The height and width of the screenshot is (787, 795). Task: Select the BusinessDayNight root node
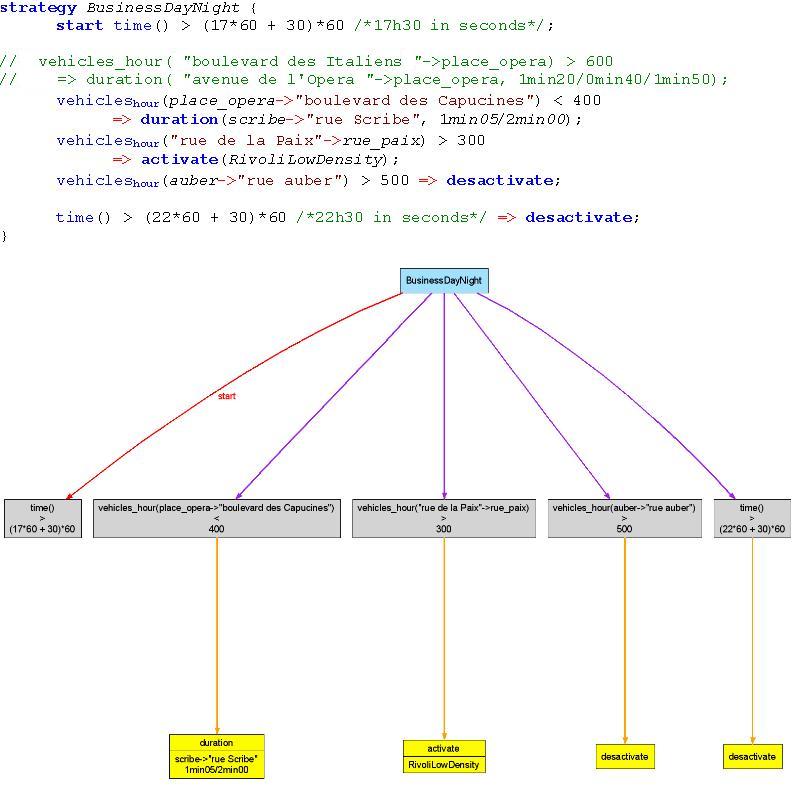coord(444,280)
